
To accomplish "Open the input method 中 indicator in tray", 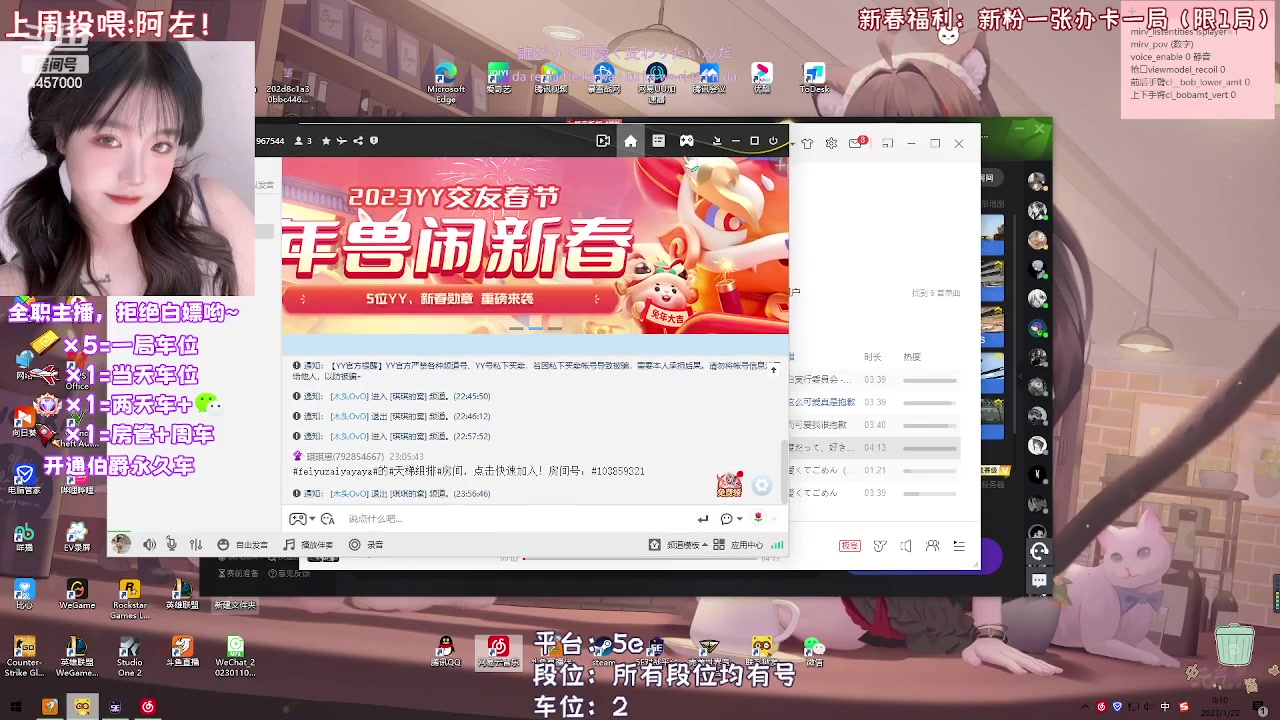I will (1165, 707).
